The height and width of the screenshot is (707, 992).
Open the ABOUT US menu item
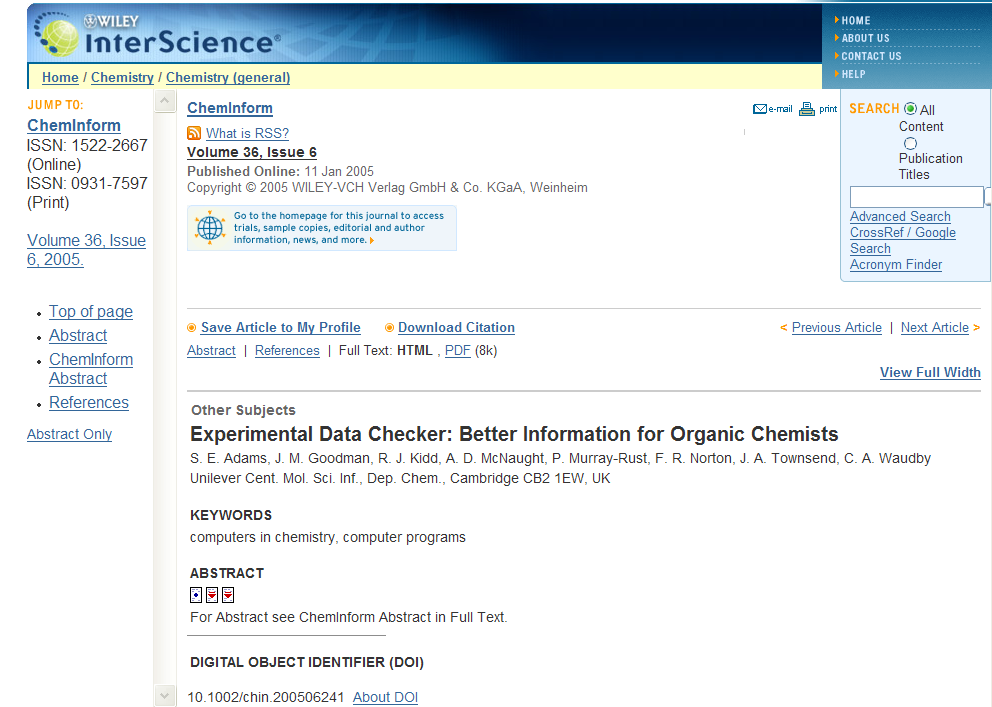pyautogui.click(x=865, y=38)
